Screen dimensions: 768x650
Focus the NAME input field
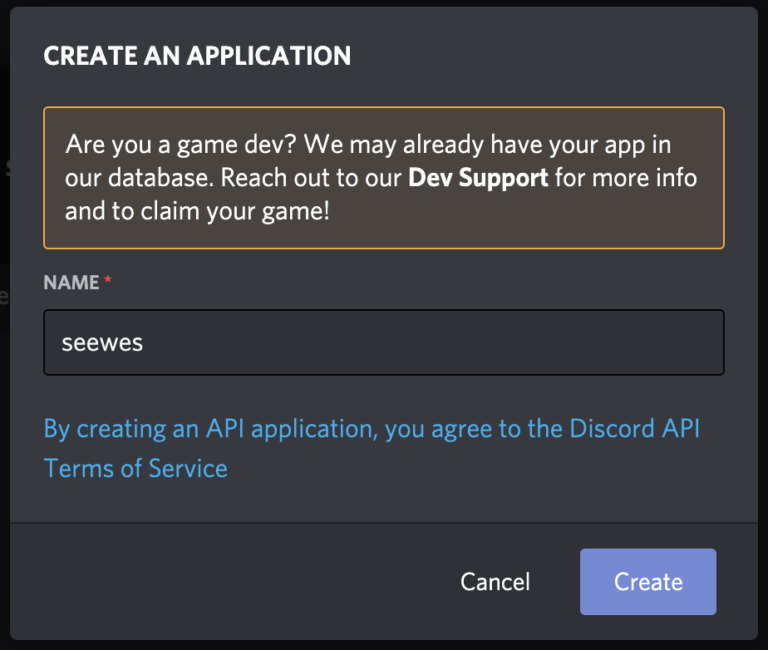click(x=384, y=342)
